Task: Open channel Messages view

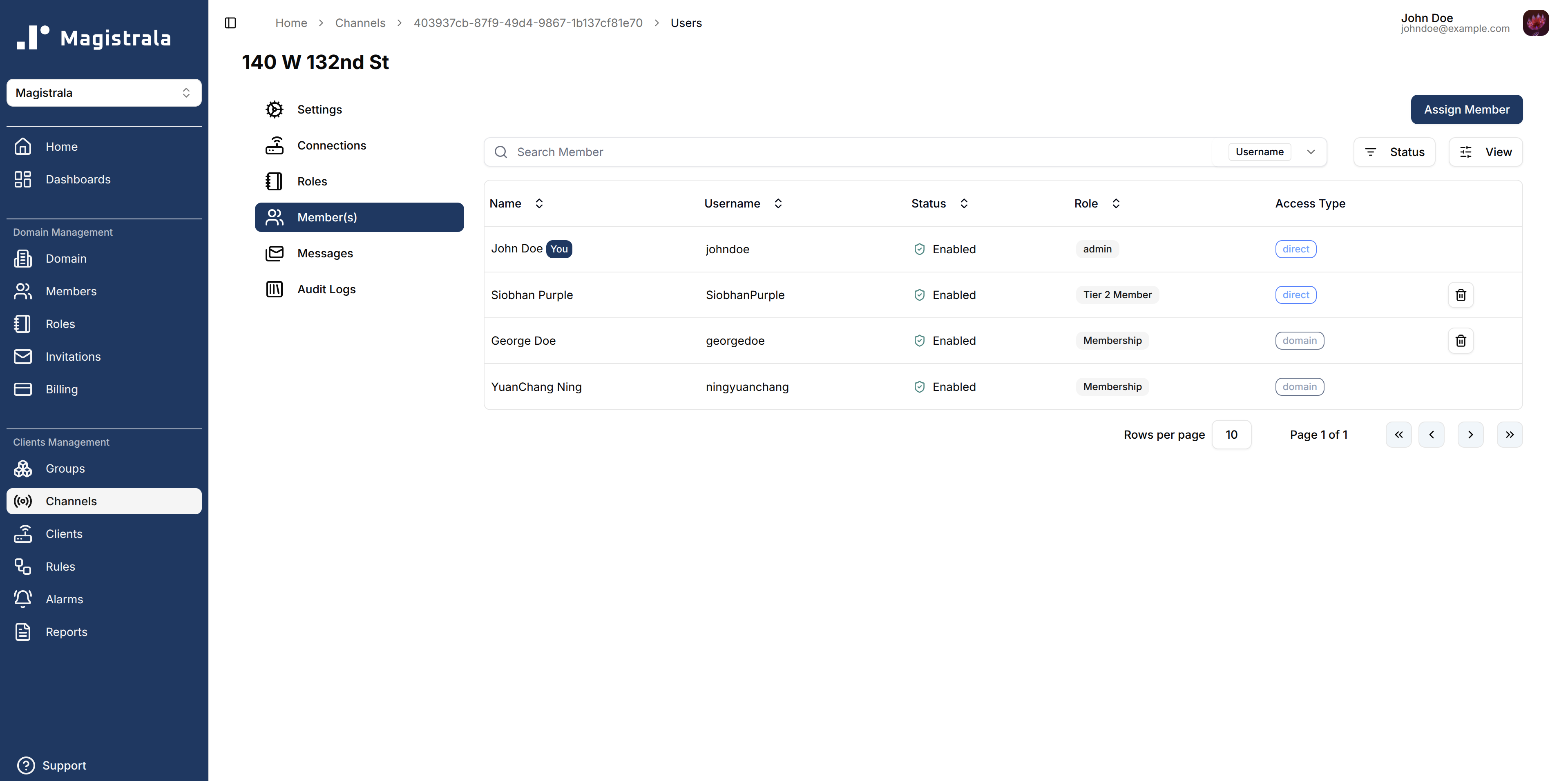Action: point(325,253)
